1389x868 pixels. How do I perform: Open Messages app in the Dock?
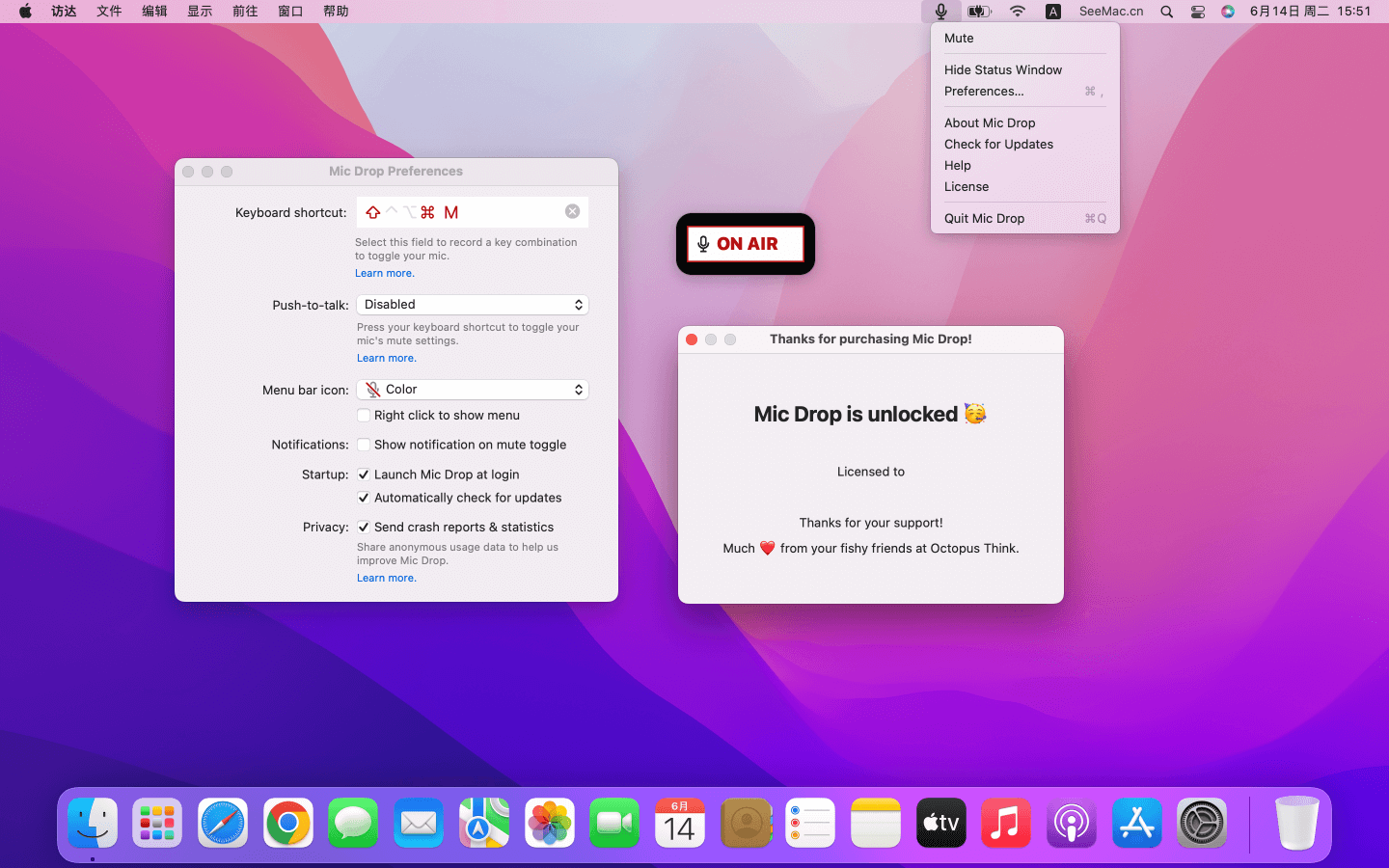[x=353, y=824]
